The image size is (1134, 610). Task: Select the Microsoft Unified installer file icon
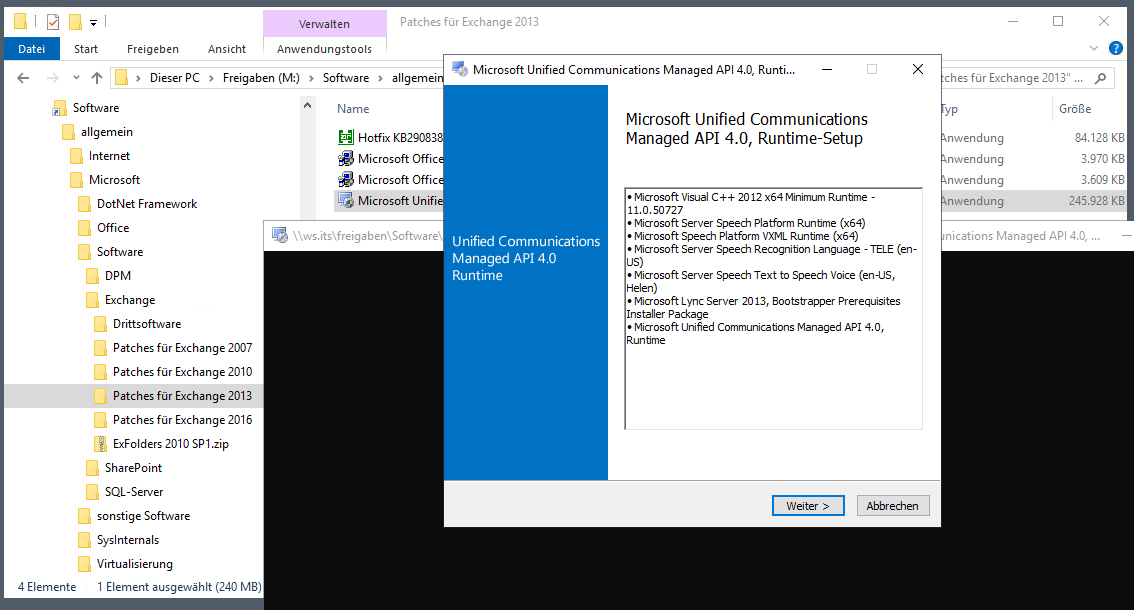point(346,200)
